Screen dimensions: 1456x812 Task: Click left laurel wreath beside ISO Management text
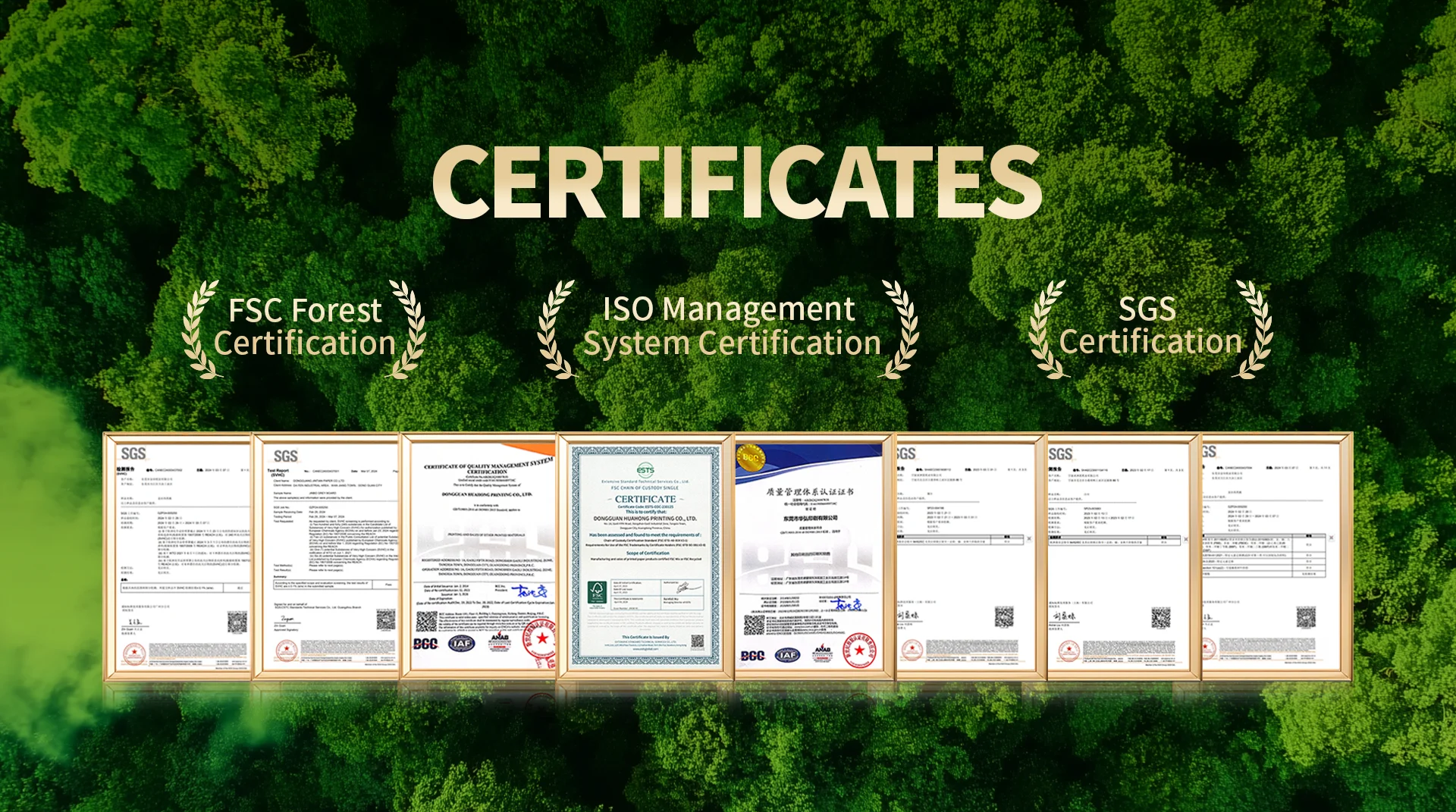point(555,330)
